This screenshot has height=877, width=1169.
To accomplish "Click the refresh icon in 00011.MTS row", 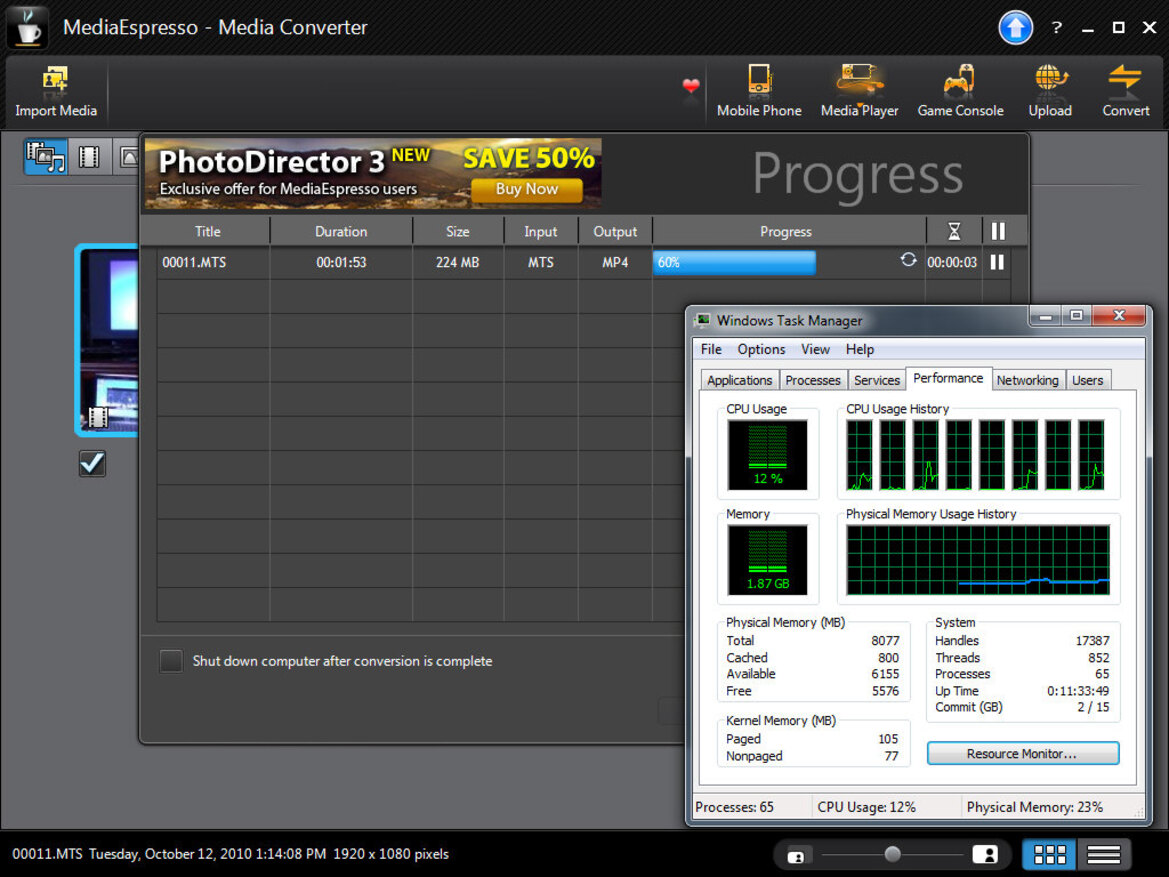I will (x=908, y=260).
